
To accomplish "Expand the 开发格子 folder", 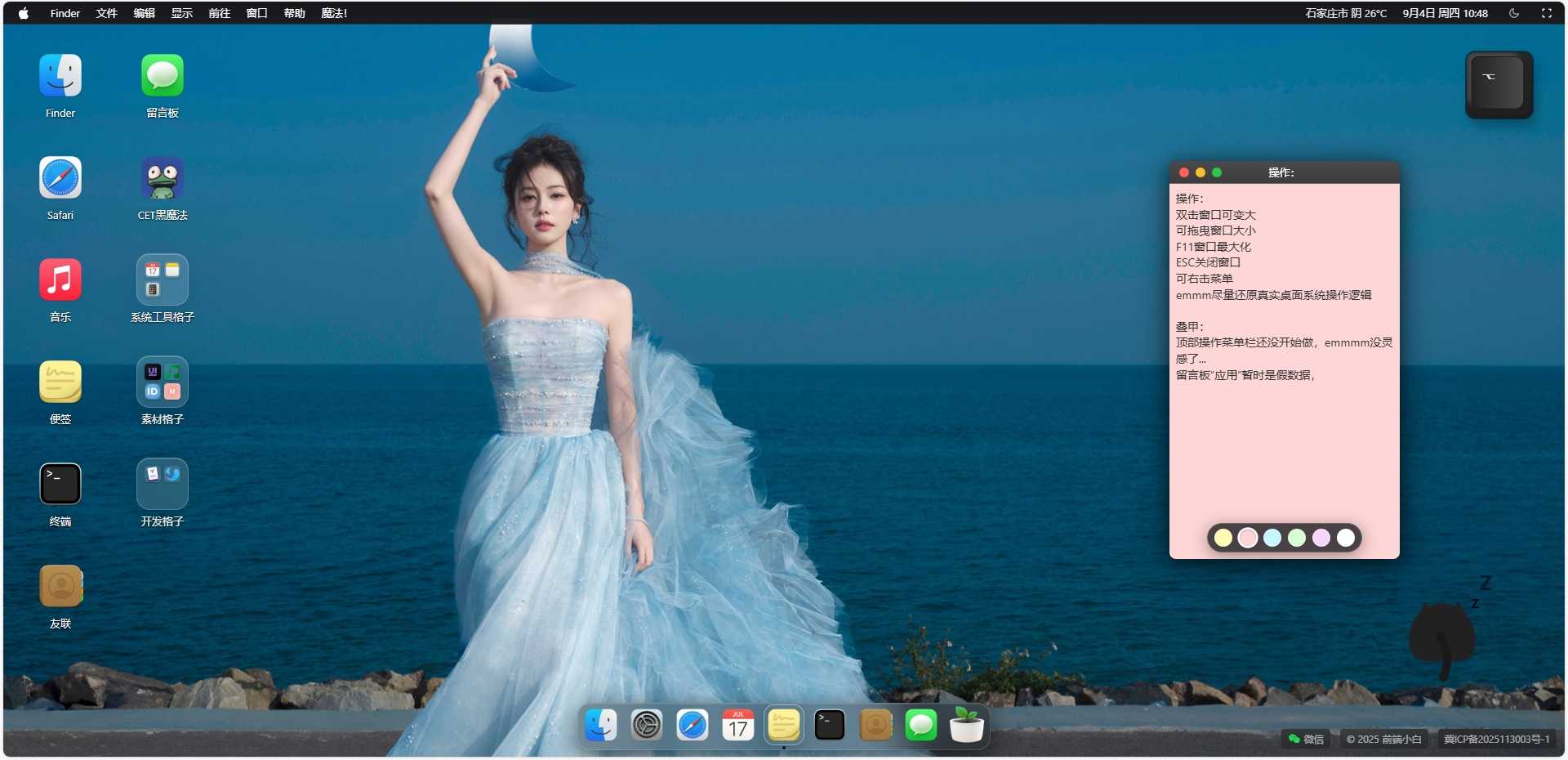I will 162,485.
